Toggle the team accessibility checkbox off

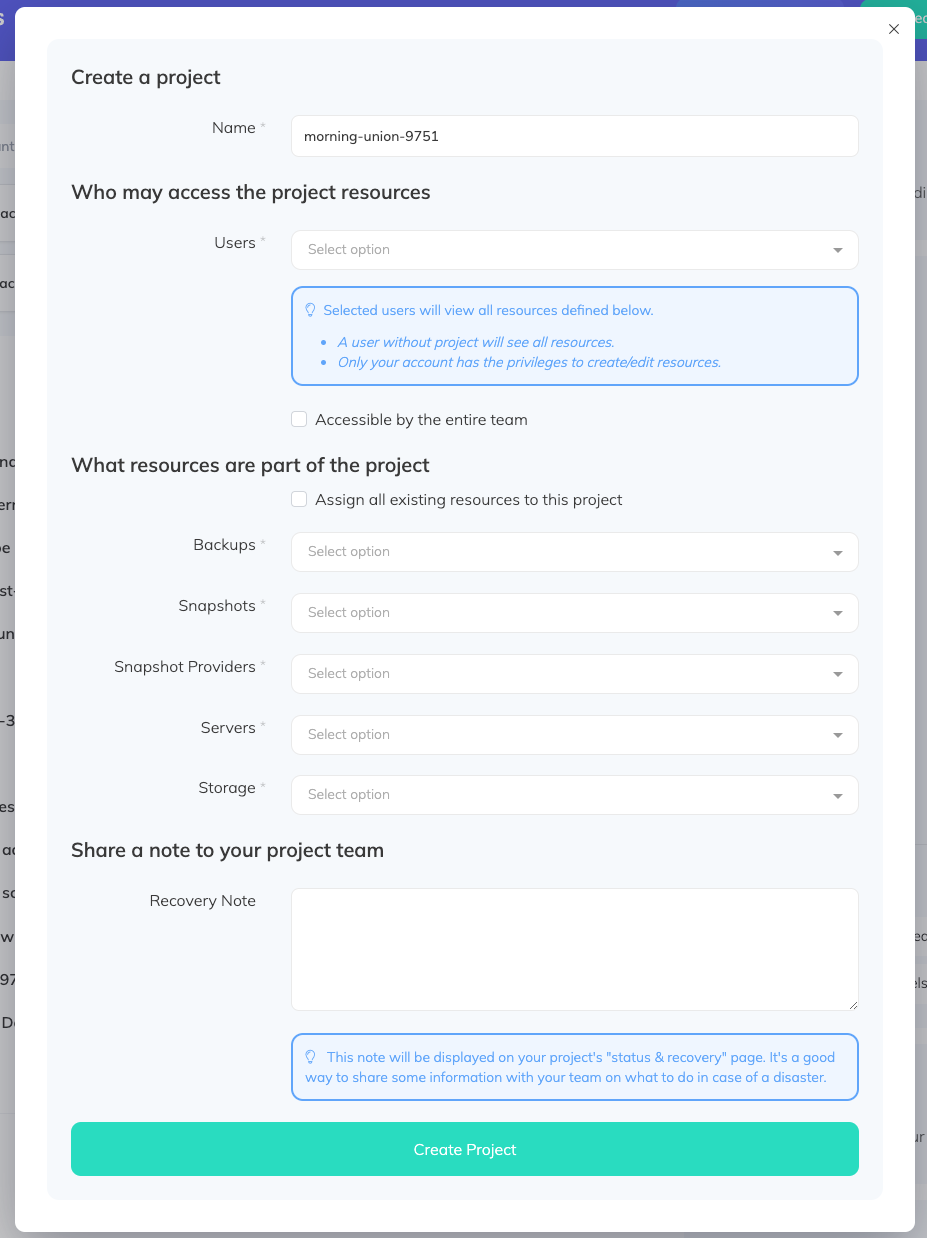299,419
